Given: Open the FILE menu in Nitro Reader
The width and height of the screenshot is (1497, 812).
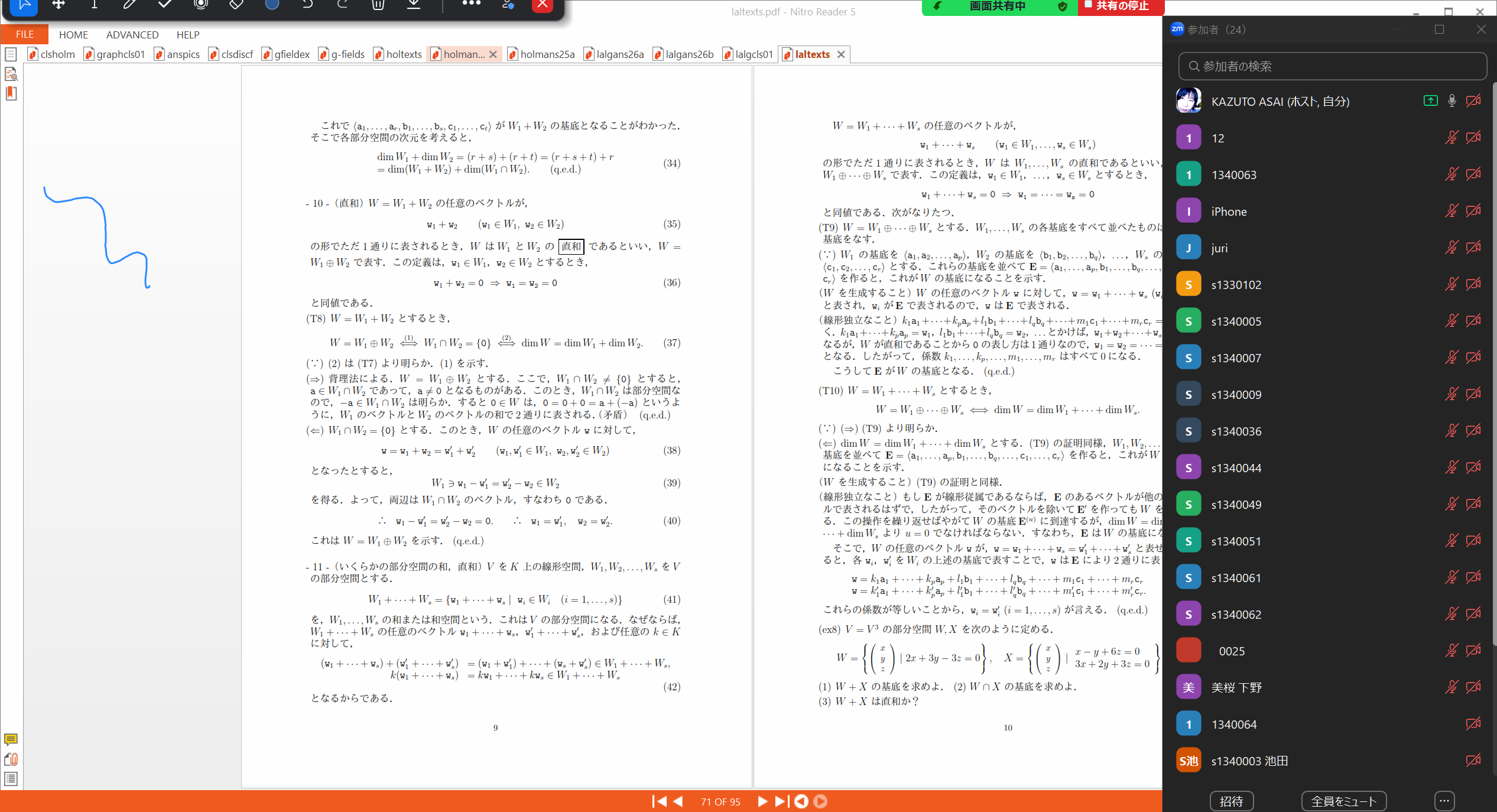Looking at the screenshot, I should point(24,34).
